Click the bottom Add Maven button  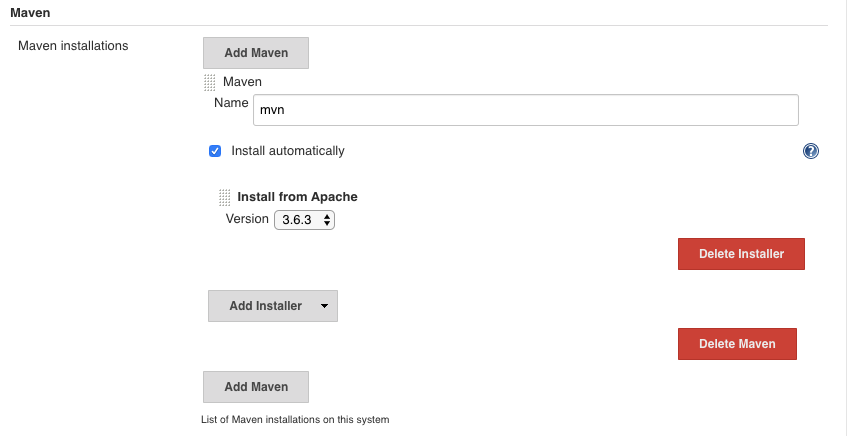coord(256,387)
